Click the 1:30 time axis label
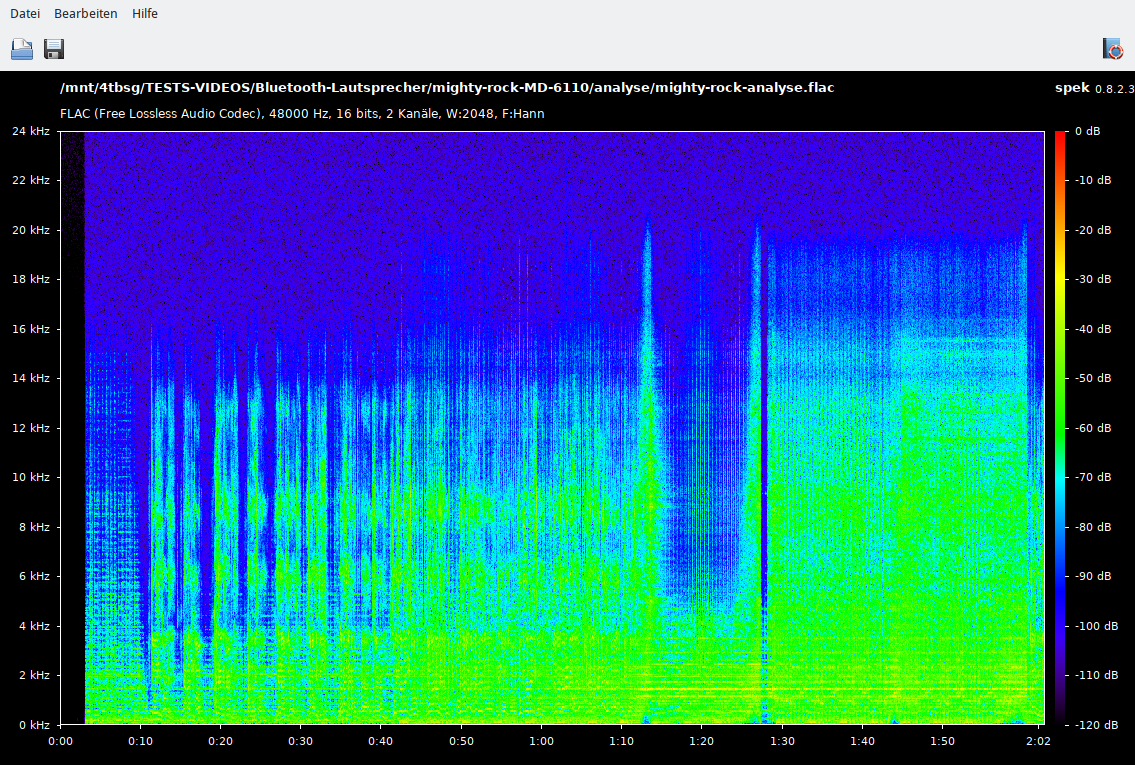 (782, 741)
